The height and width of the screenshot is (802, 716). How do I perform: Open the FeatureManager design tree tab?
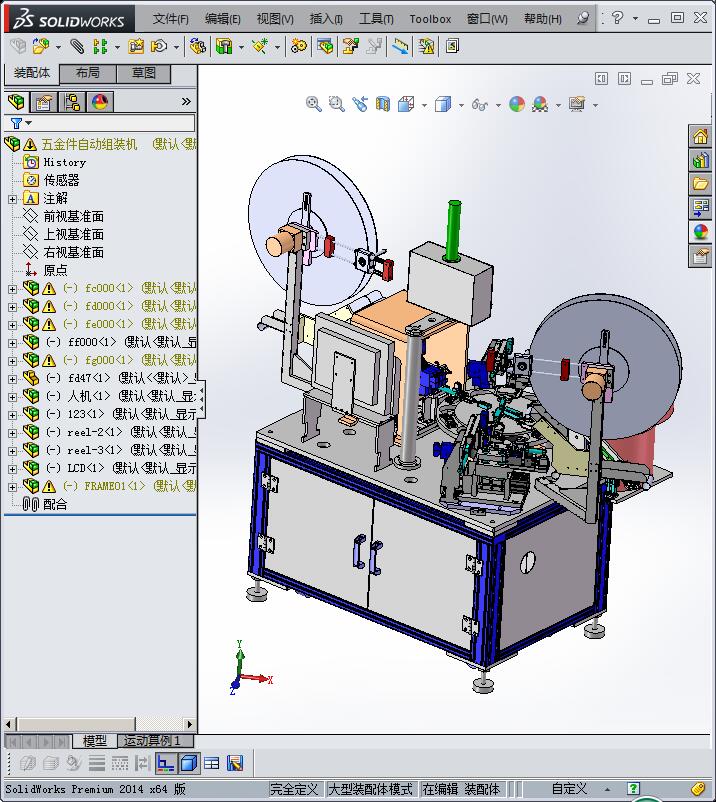(16, 102)
